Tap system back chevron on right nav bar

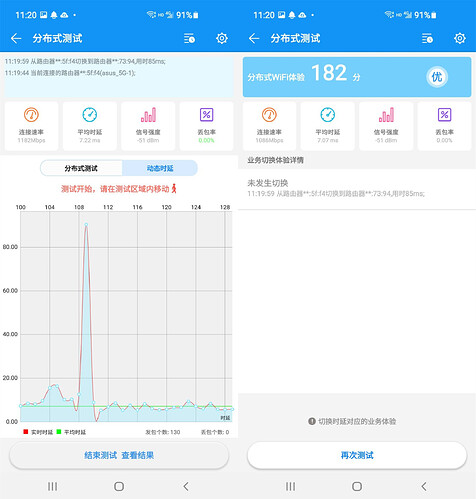point(424,486)
